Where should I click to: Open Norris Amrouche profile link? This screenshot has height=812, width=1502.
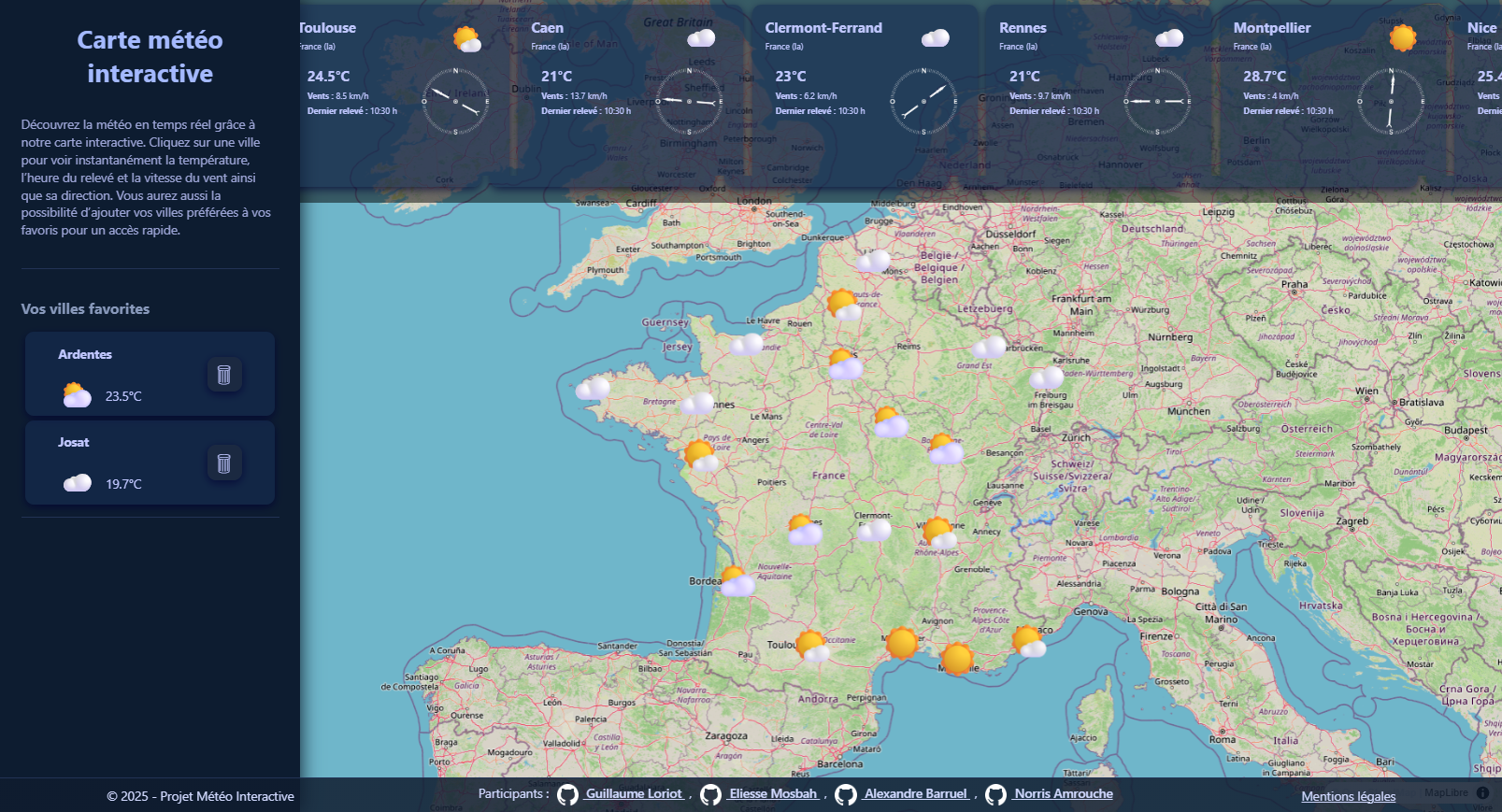pos(1064,794)
